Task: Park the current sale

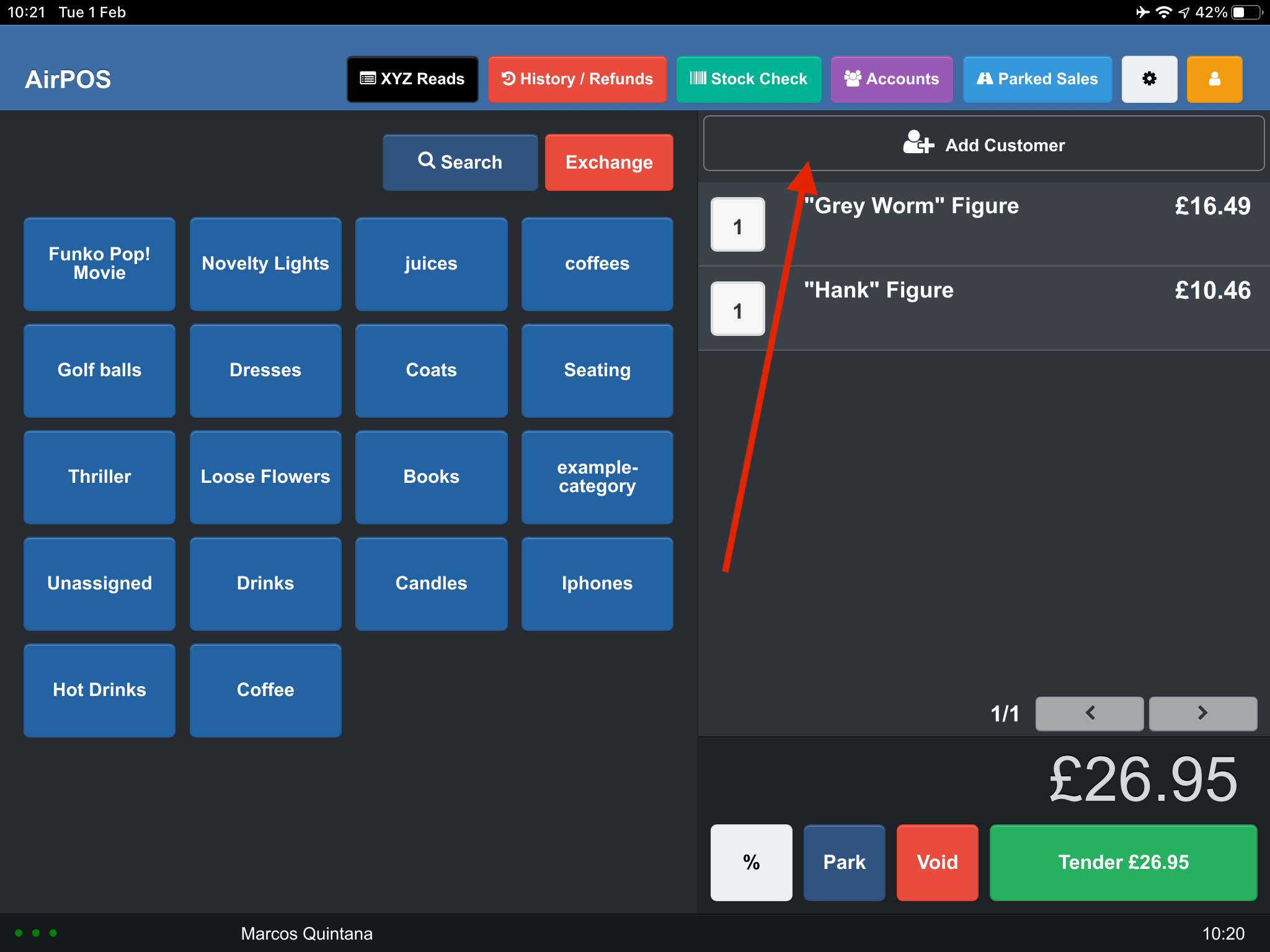Action: click(844, 862)
